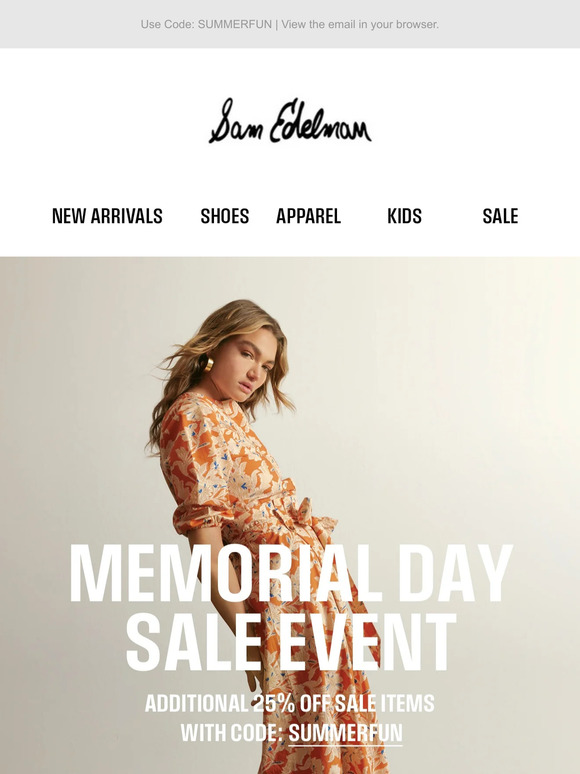Click the 'Use Code: SUMMERFUN' preheader text
Viewport: 580px width, 774px height.
[x=206, y=24]
